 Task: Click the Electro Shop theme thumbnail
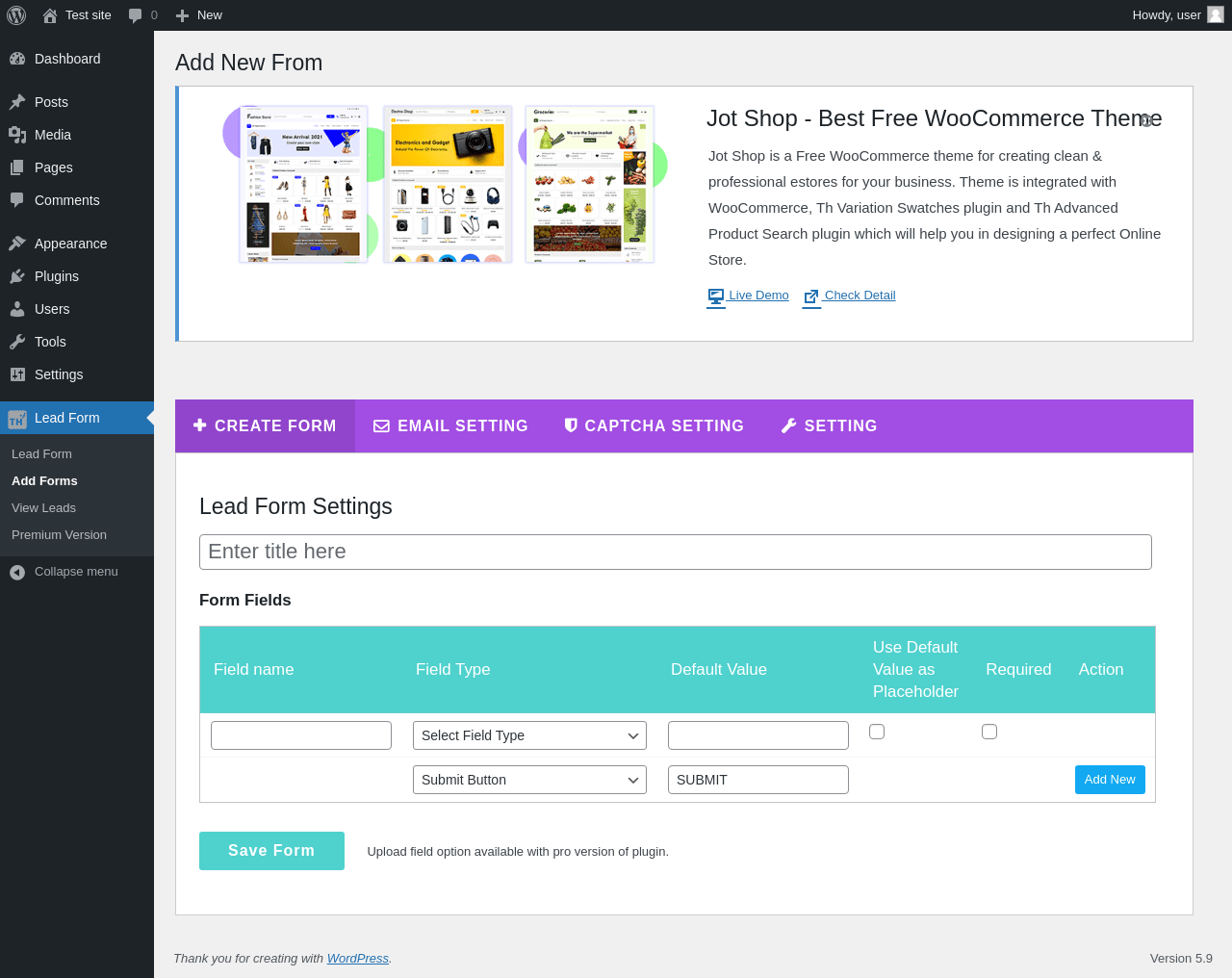click(448, 184)
